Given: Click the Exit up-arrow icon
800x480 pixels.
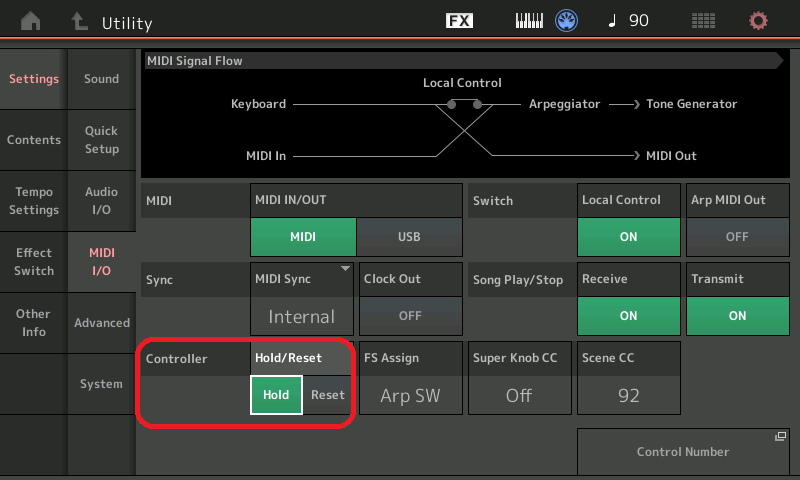Looking at the screenshot, I should coord(80,21).
